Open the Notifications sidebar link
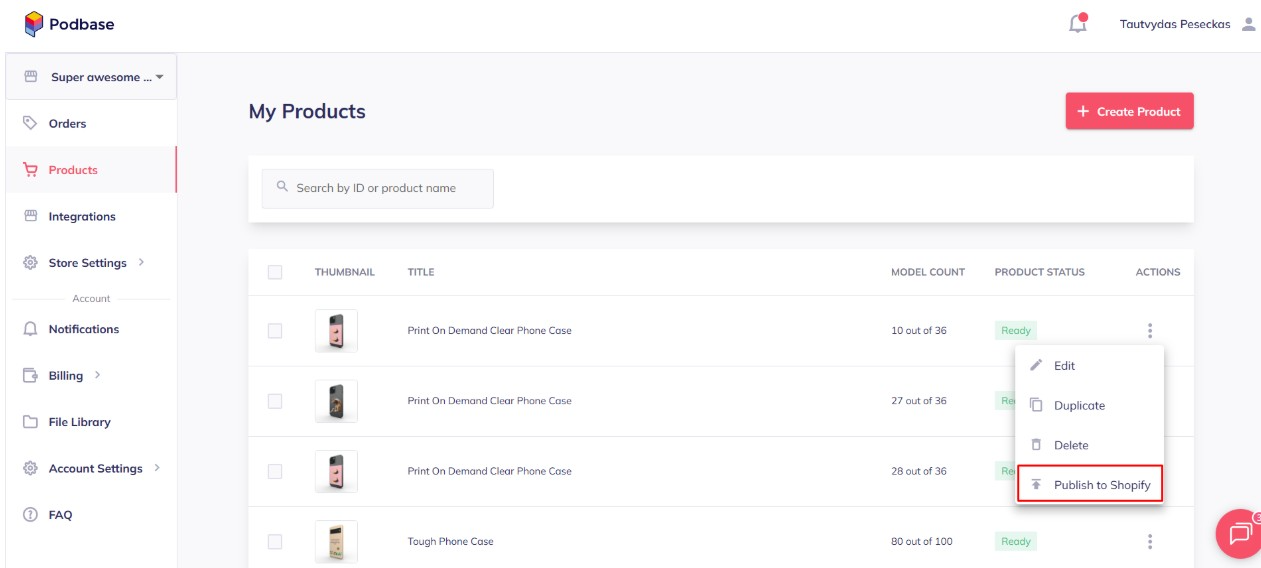The width and height of the screenshot is (1261, 568). coord(83,329)
